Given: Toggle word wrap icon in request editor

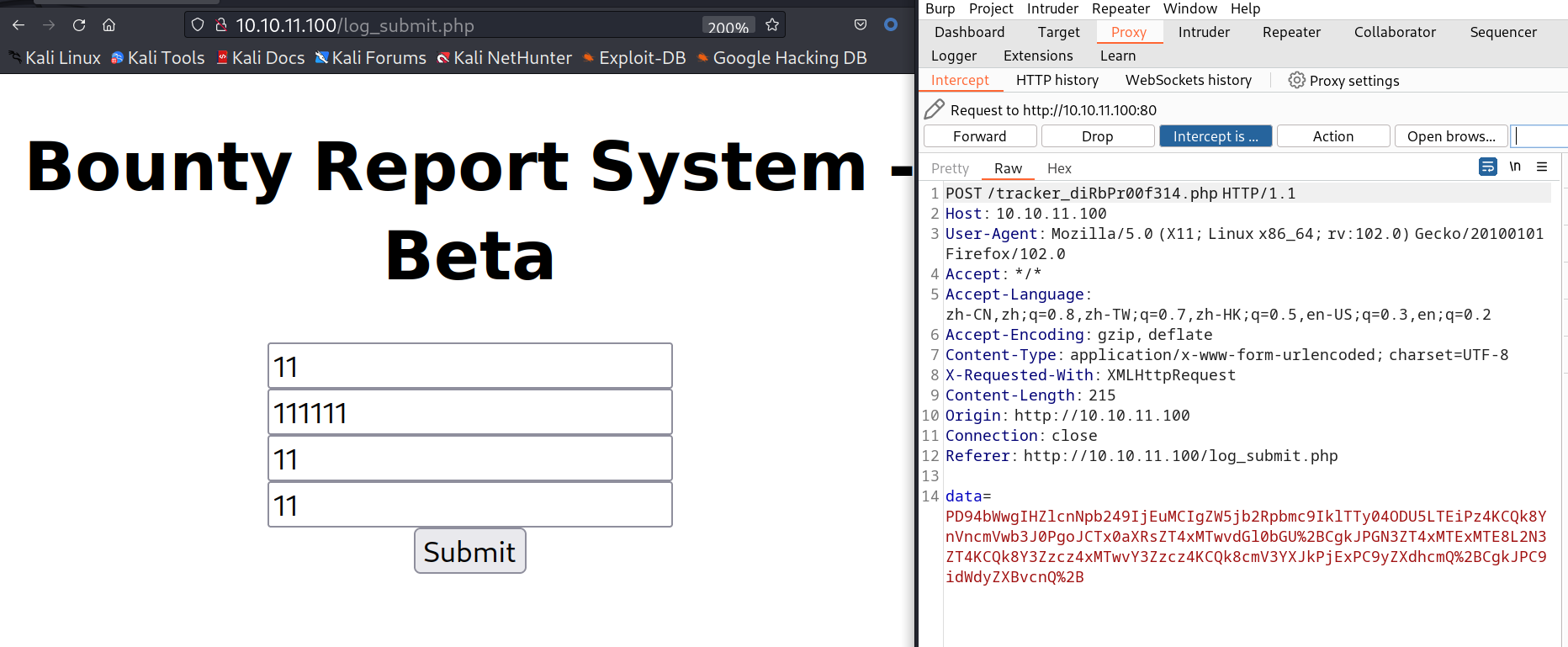Looking at the screenshot, I should pyautogui.click(x=1487, y=167).
